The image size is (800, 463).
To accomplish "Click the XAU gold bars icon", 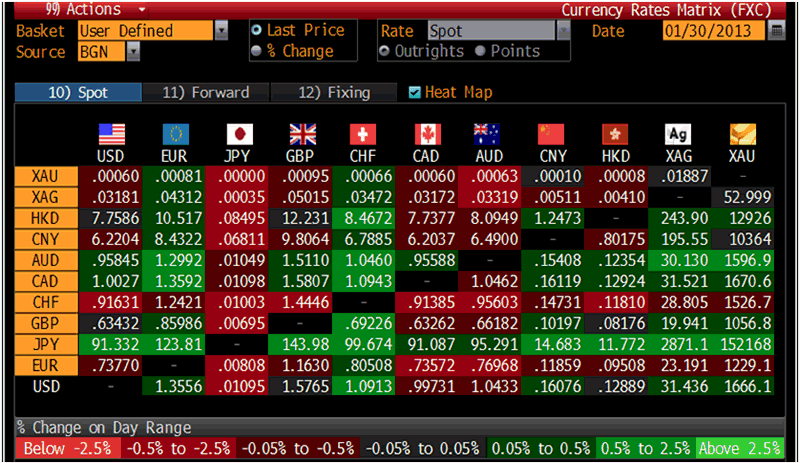I will tap(743, 135).
